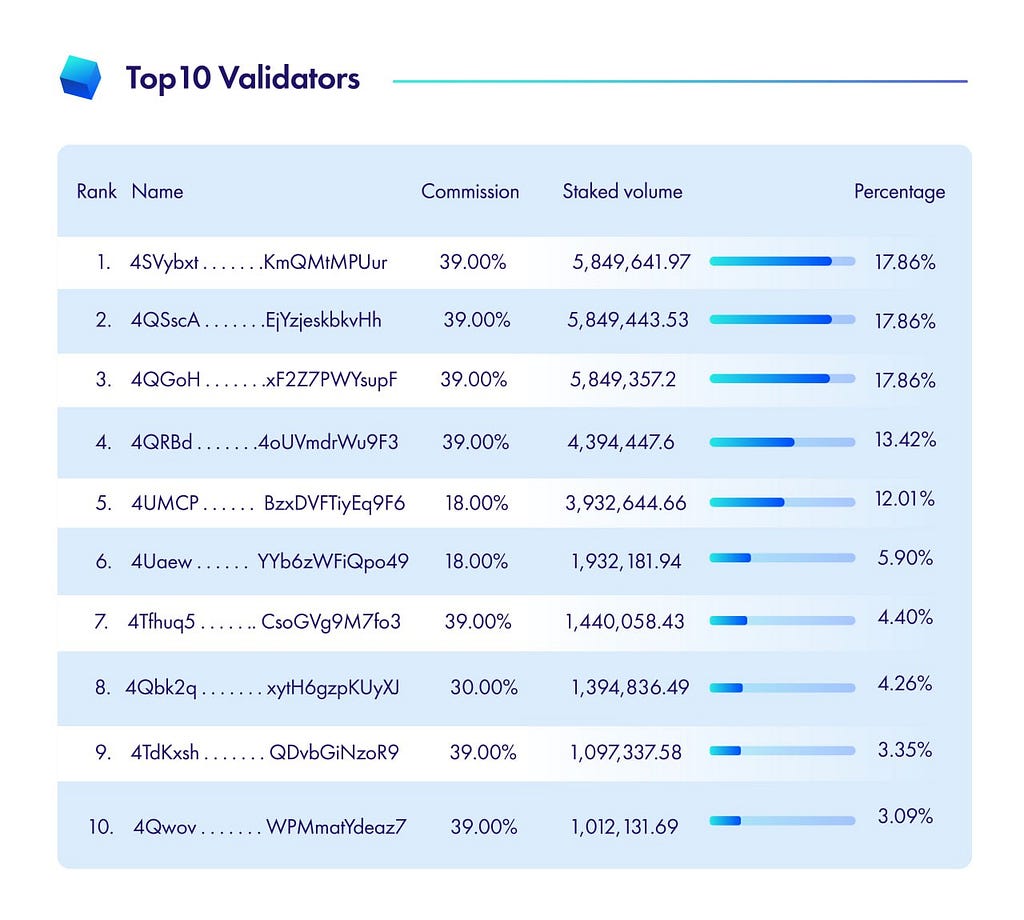Open validator 4SVybxt...KmQMtMPUur

(x=259, y=262)
